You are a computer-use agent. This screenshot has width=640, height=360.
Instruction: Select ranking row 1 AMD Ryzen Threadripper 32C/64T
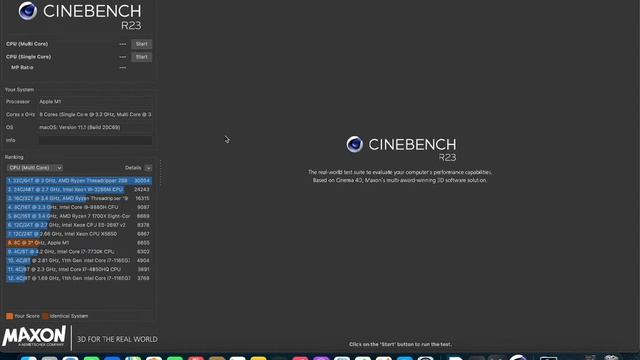(79, 180)
